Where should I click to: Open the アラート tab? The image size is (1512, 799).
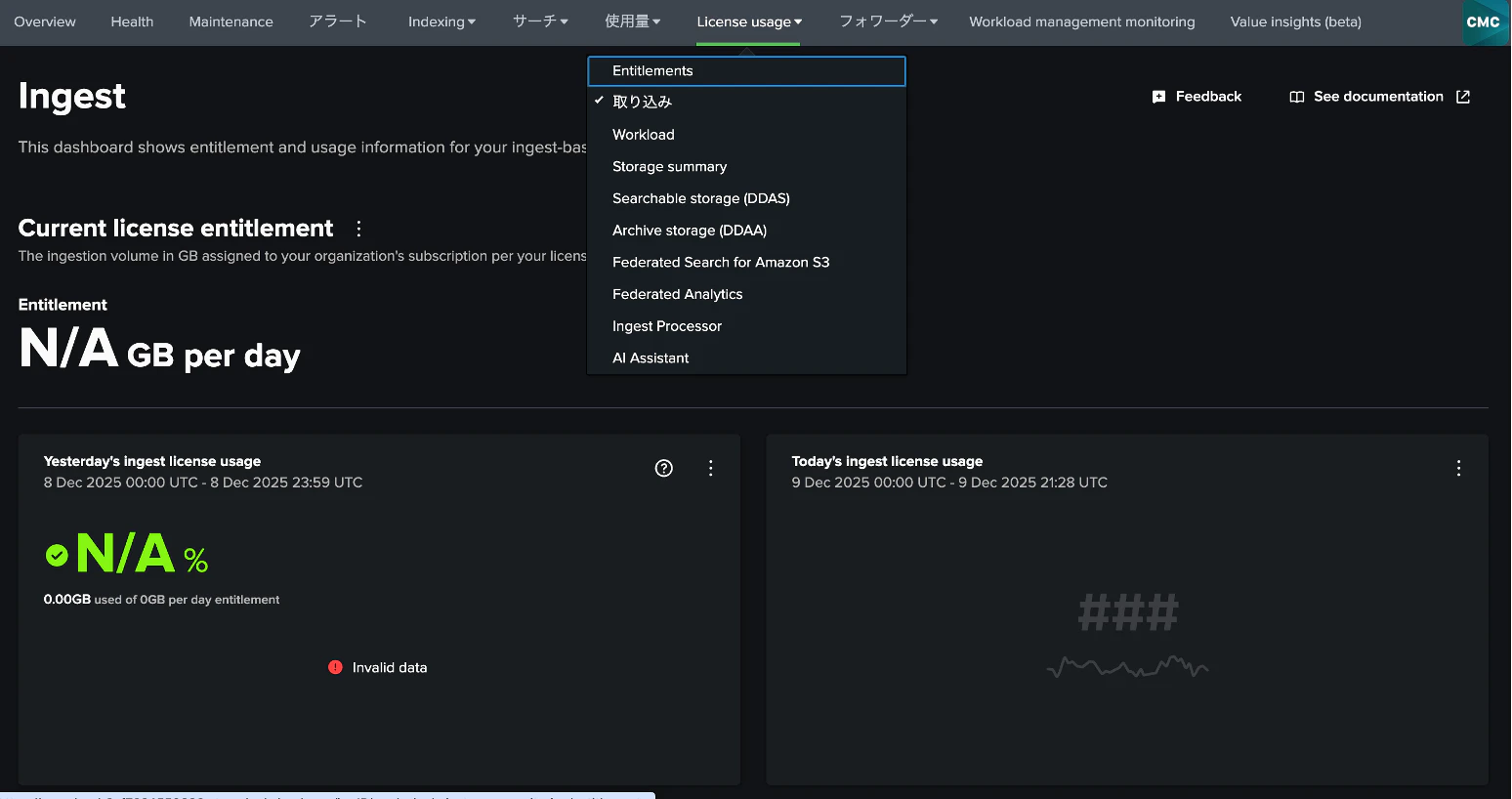[338, 21]
